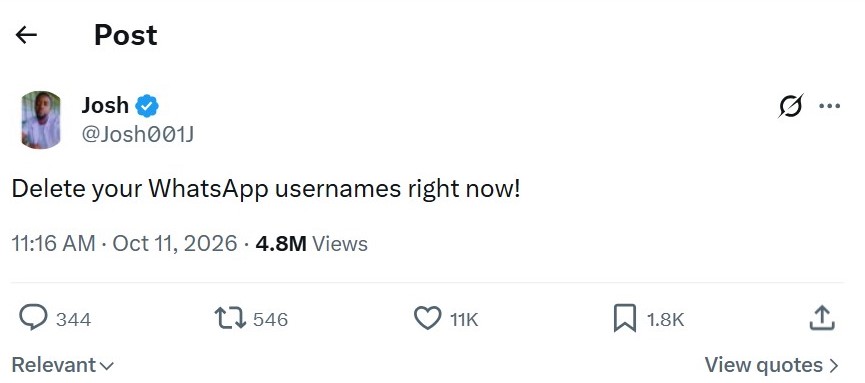Share the post via upload icon
This screenshot has height=383, width=865.
click(822, 318)
